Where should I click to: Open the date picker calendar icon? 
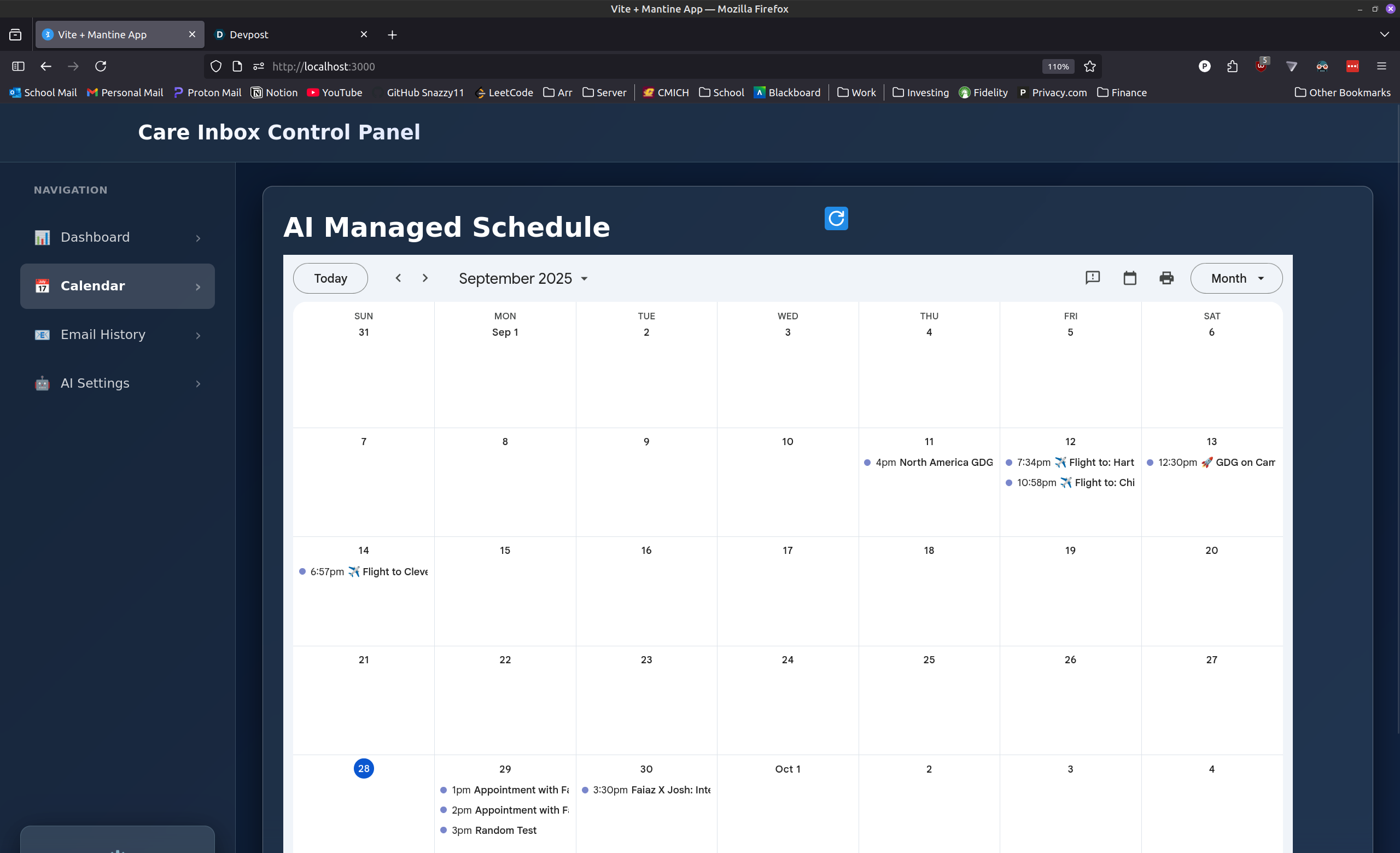(x=1129, y=278)
